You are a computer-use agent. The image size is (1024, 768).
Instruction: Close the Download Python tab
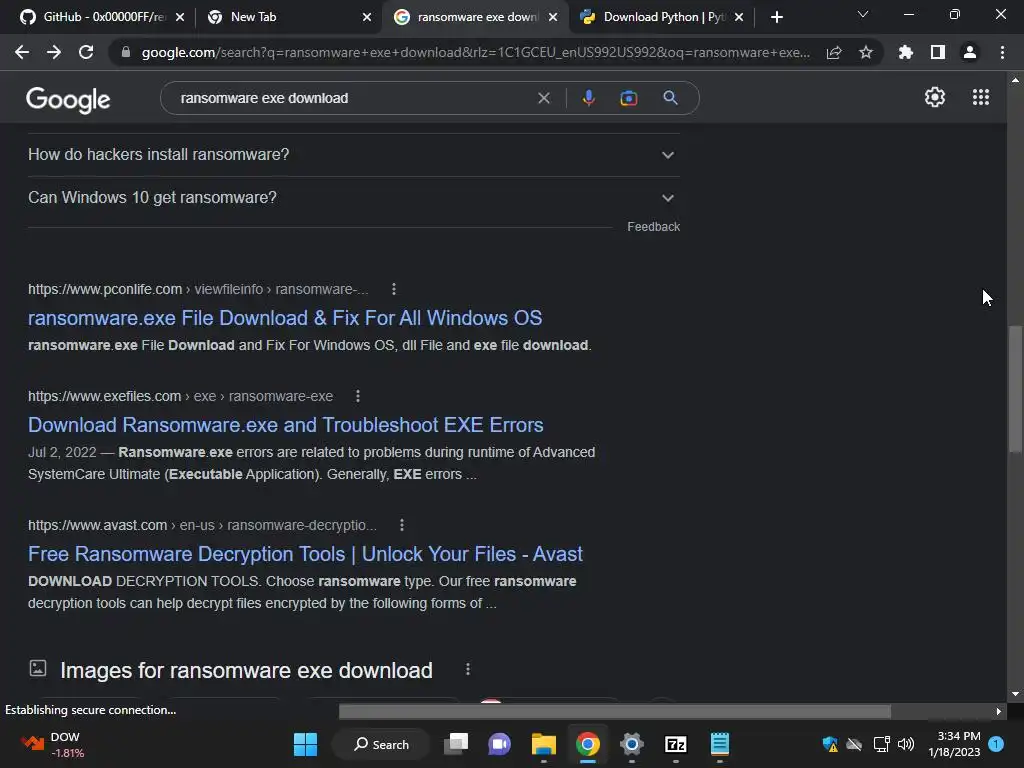739,17
